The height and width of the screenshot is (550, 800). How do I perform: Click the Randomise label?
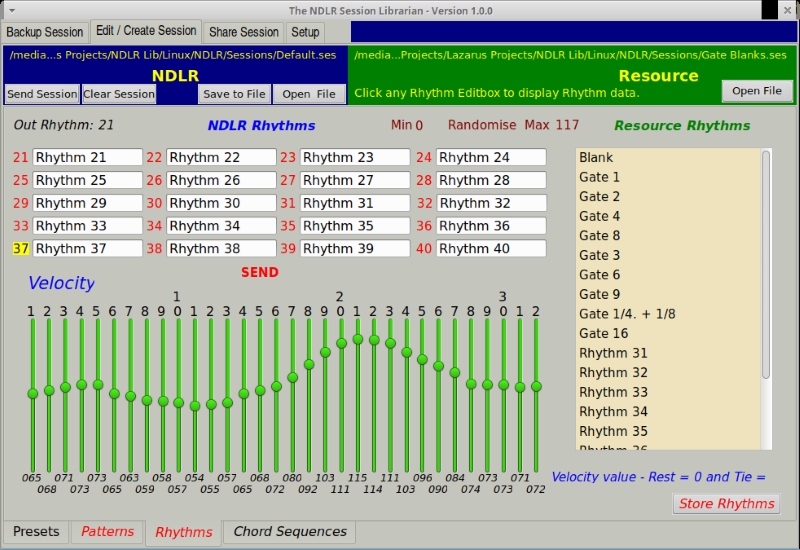click(482, 125)
